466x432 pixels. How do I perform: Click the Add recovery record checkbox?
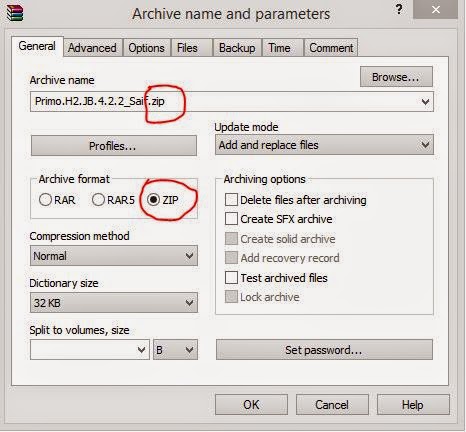click(x=231, y=258)
